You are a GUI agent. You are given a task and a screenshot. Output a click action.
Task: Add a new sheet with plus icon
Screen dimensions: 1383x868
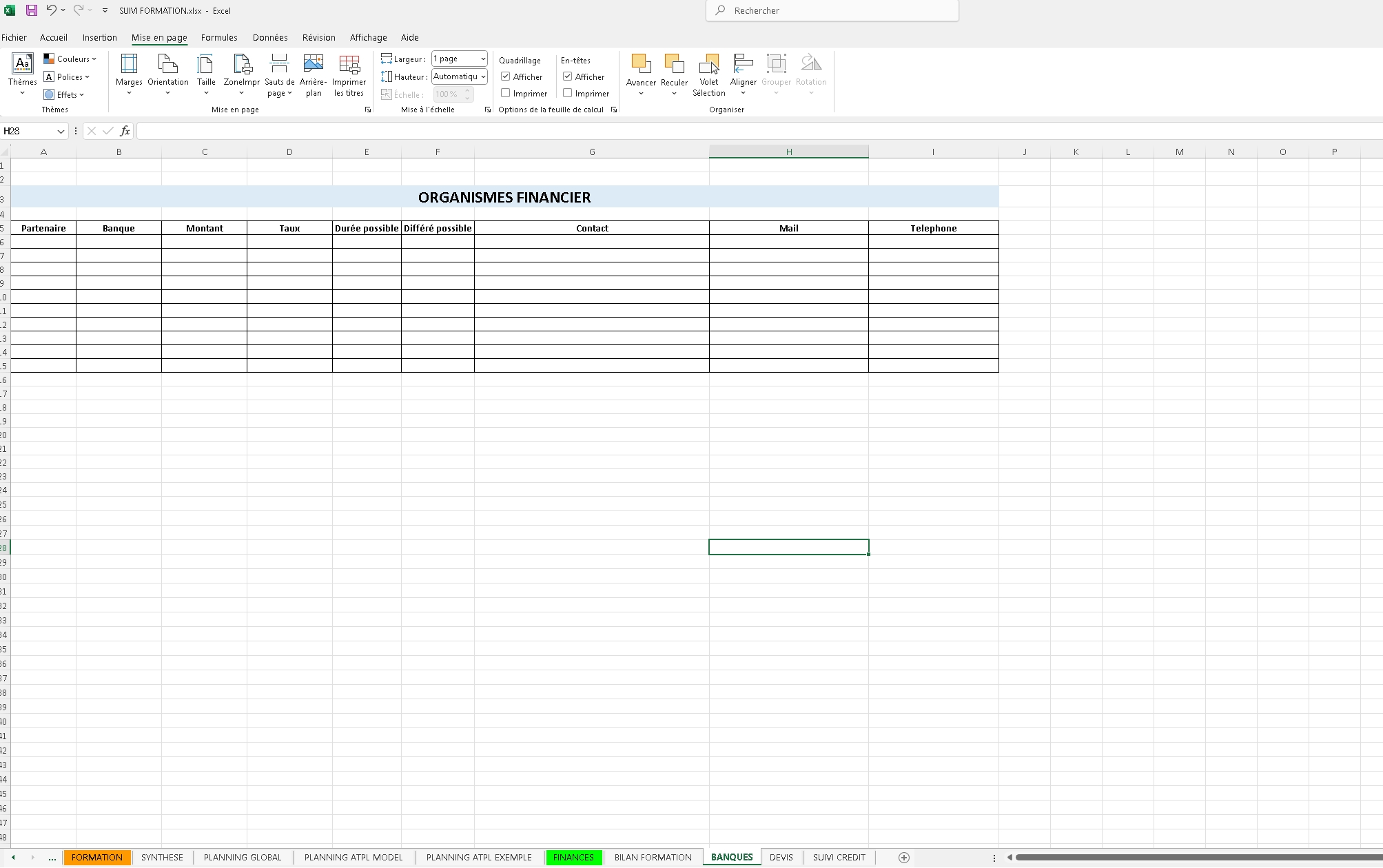pyautogui.click(x=904, y=858)
